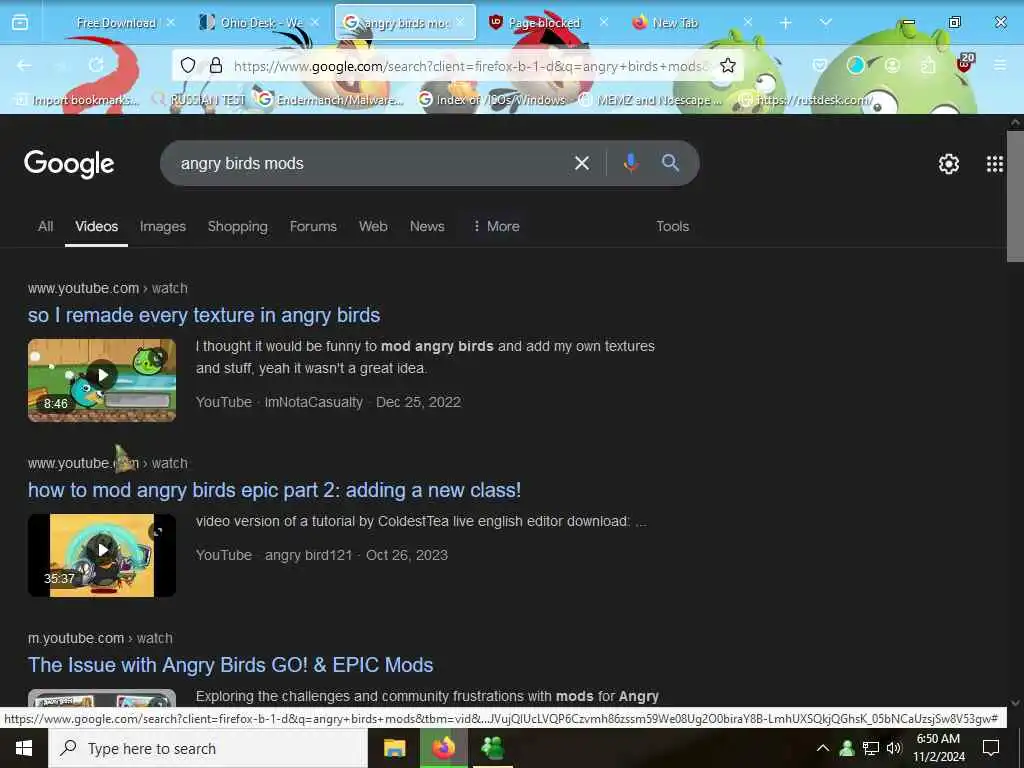Open the tracking protection shield in address bar
The width and height of the screenshot is (1024, 768).
coord(188,65)
